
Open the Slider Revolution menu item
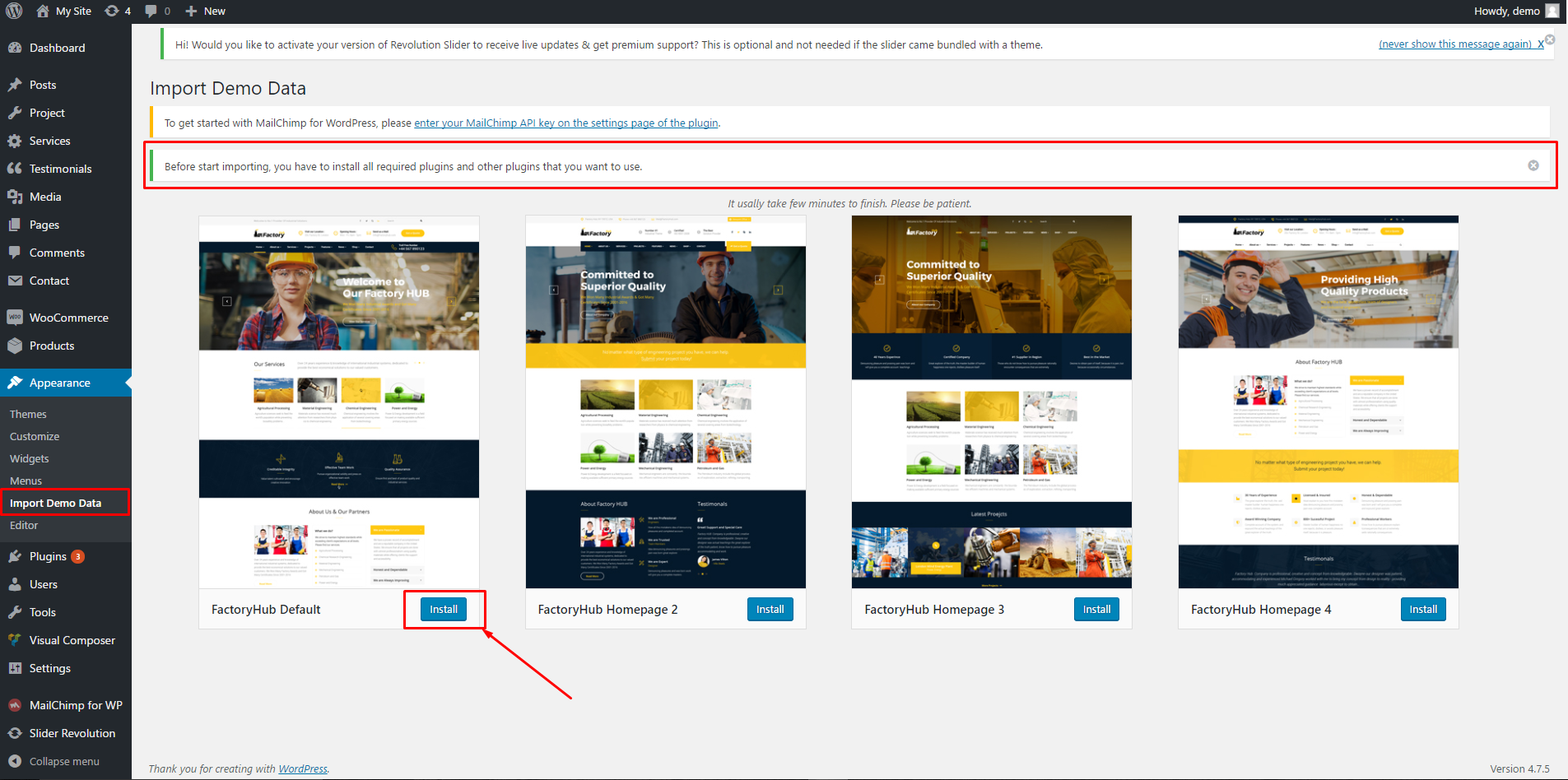pyautogui.click(x=72, y=733)
